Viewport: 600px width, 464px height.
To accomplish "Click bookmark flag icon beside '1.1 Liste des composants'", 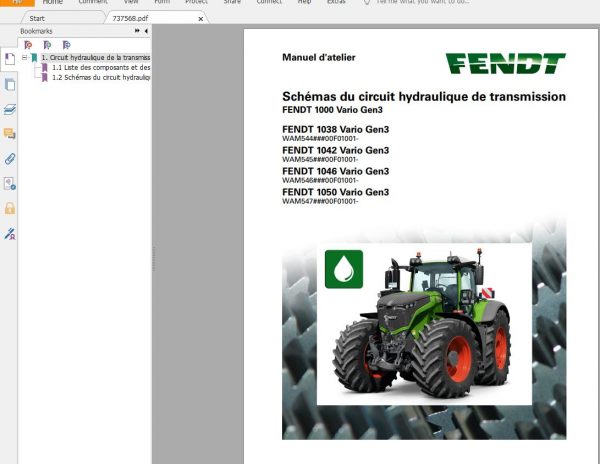I will [x=44, y=68].
